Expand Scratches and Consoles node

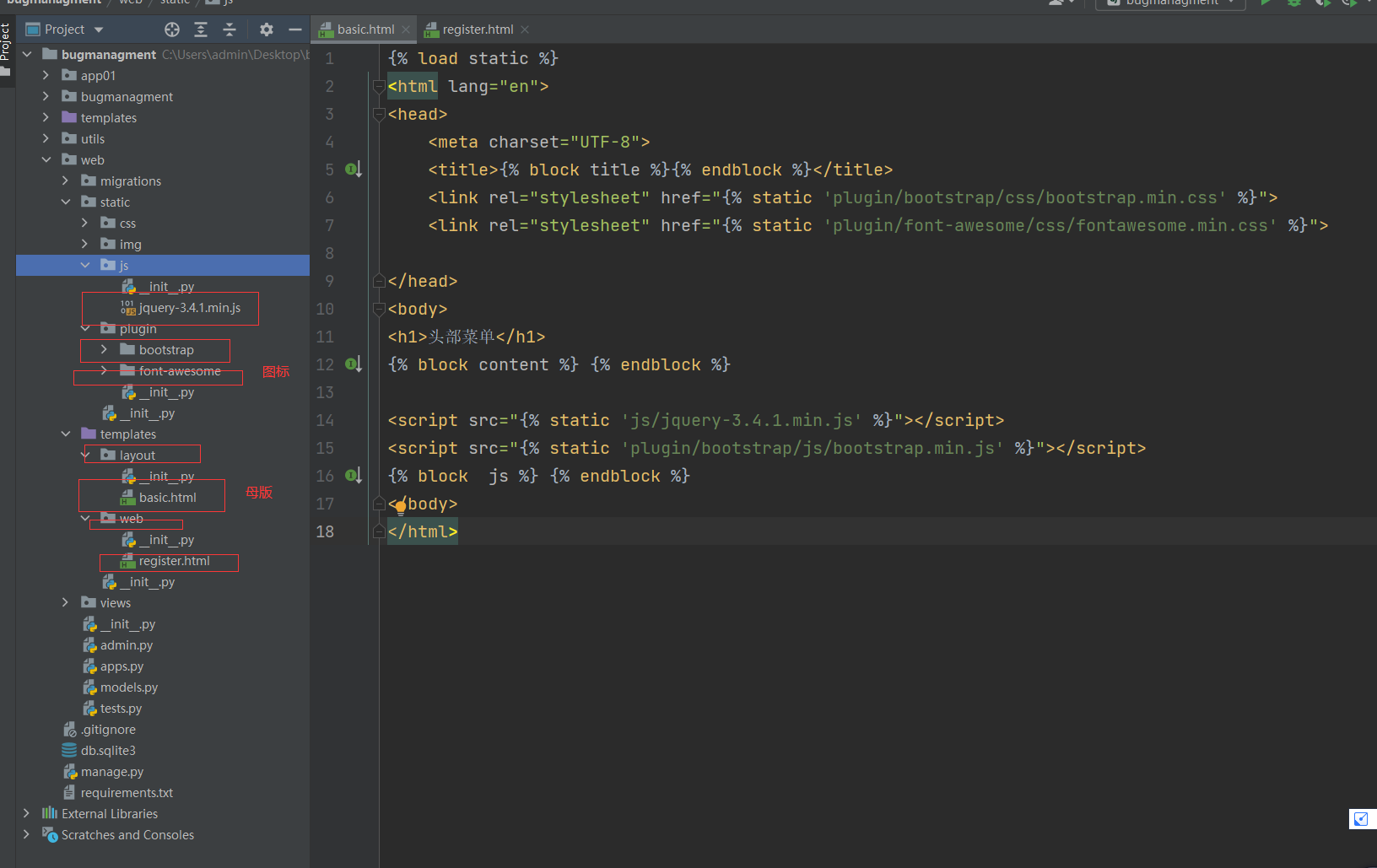tap(27, 835)
